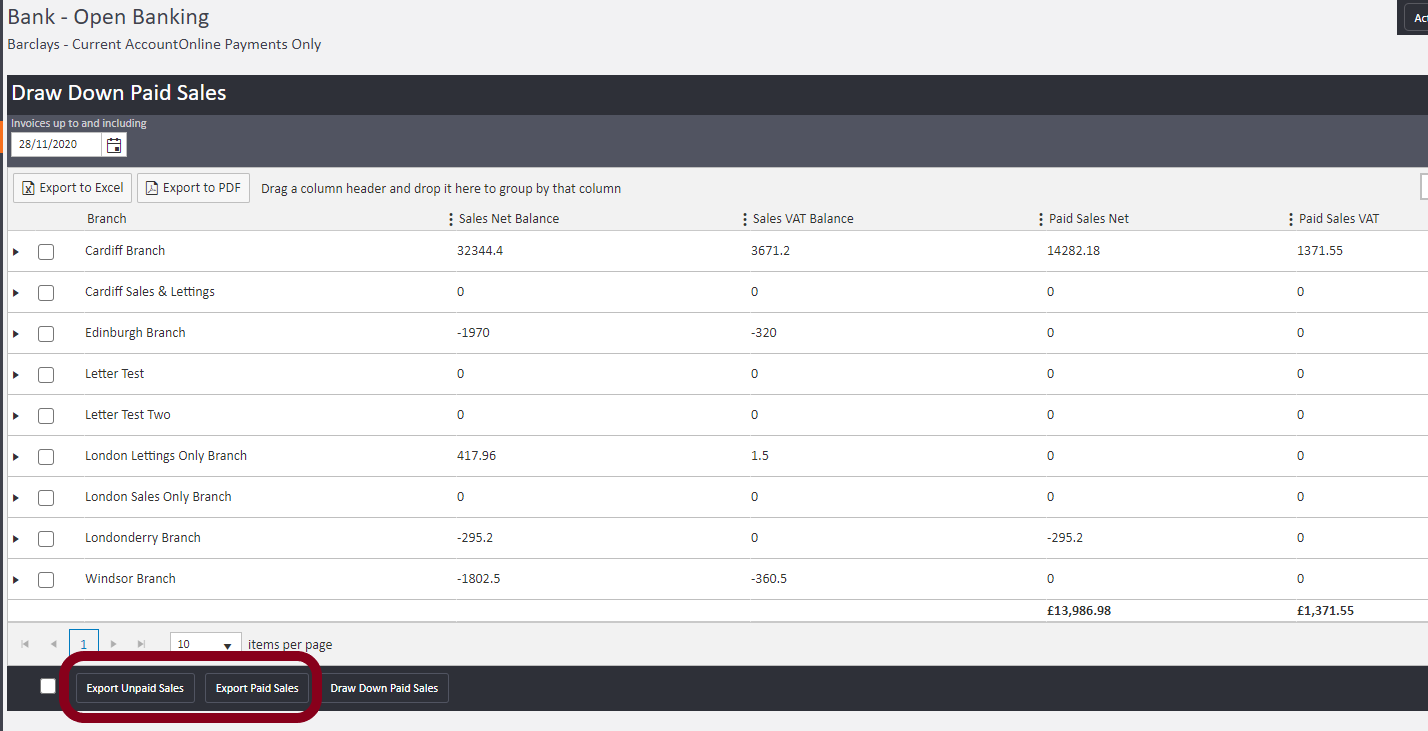Click the invoice date input field

[57, 145]
